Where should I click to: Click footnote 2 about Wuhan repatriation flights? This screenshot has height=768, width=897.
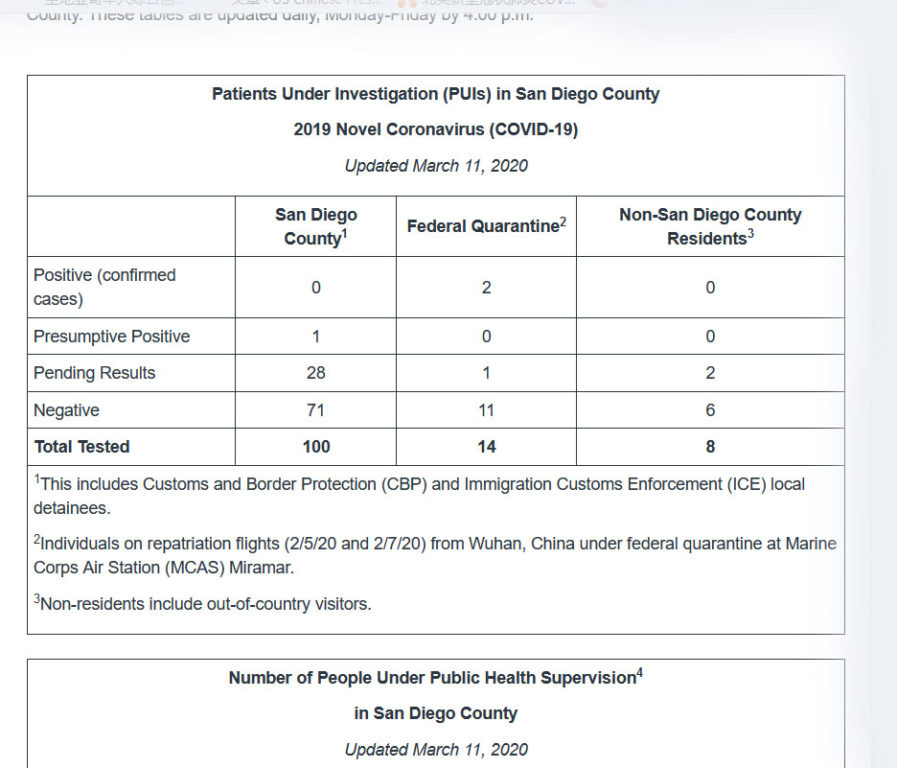(435, 555)
